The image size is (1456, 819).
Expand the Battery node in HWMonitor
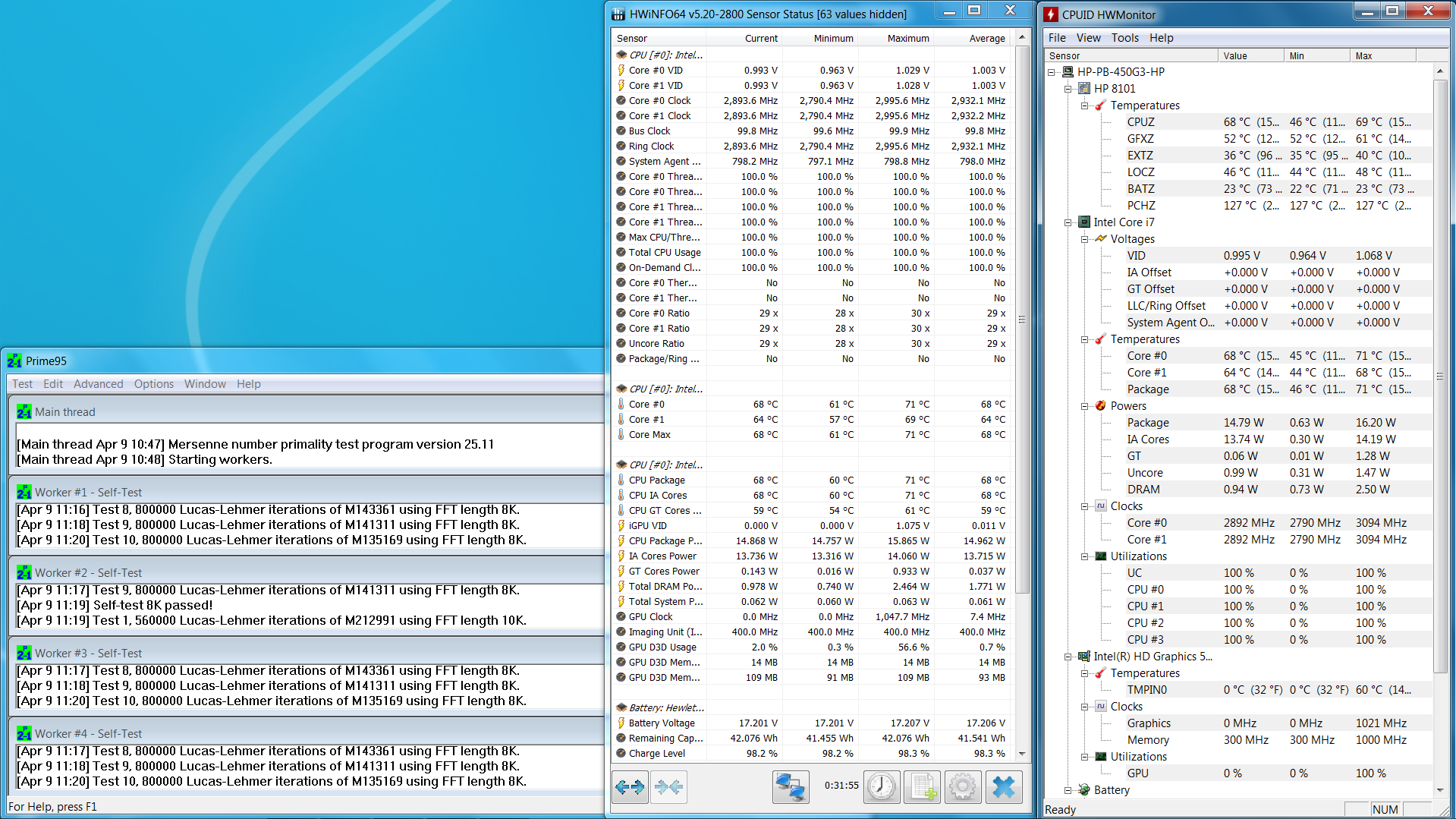(1068, 790)
